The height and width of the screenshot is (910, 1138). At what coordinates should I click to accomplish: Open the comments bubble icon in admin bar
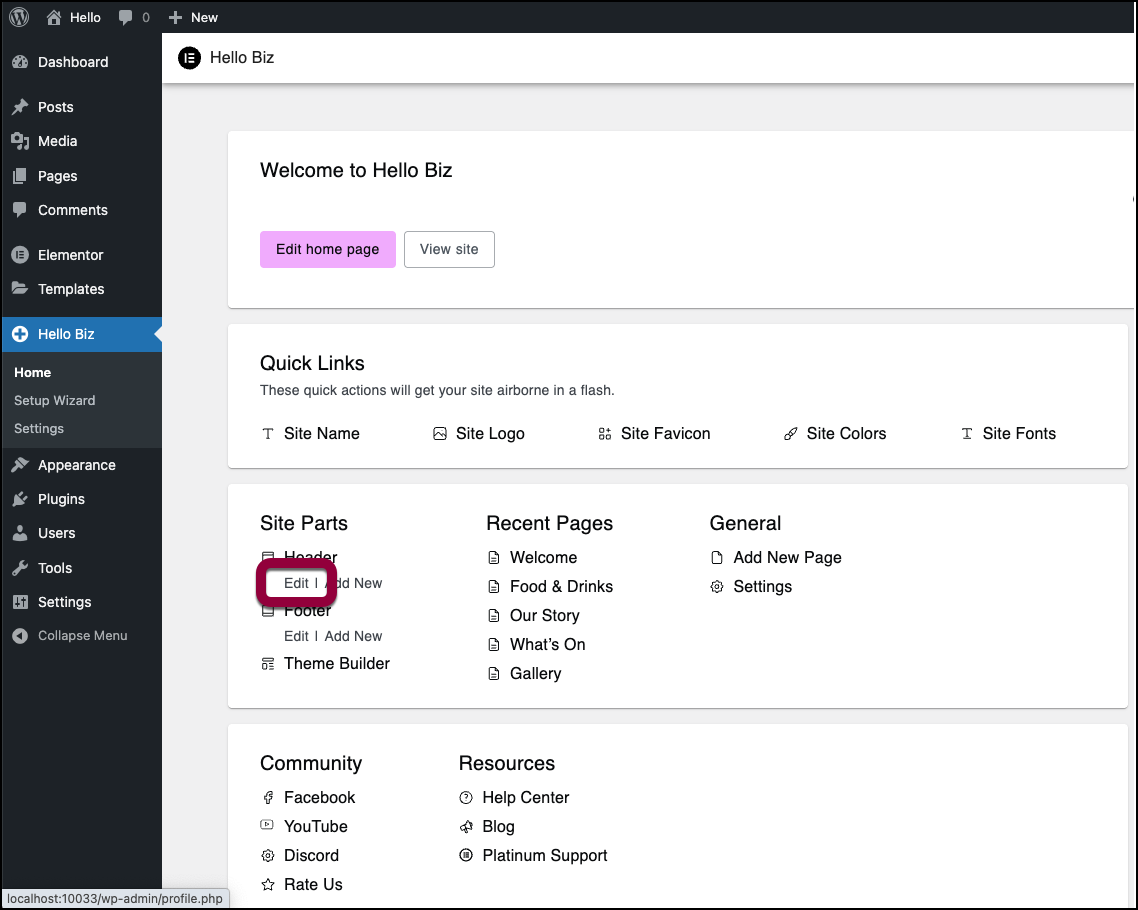[x=126, y=17]
